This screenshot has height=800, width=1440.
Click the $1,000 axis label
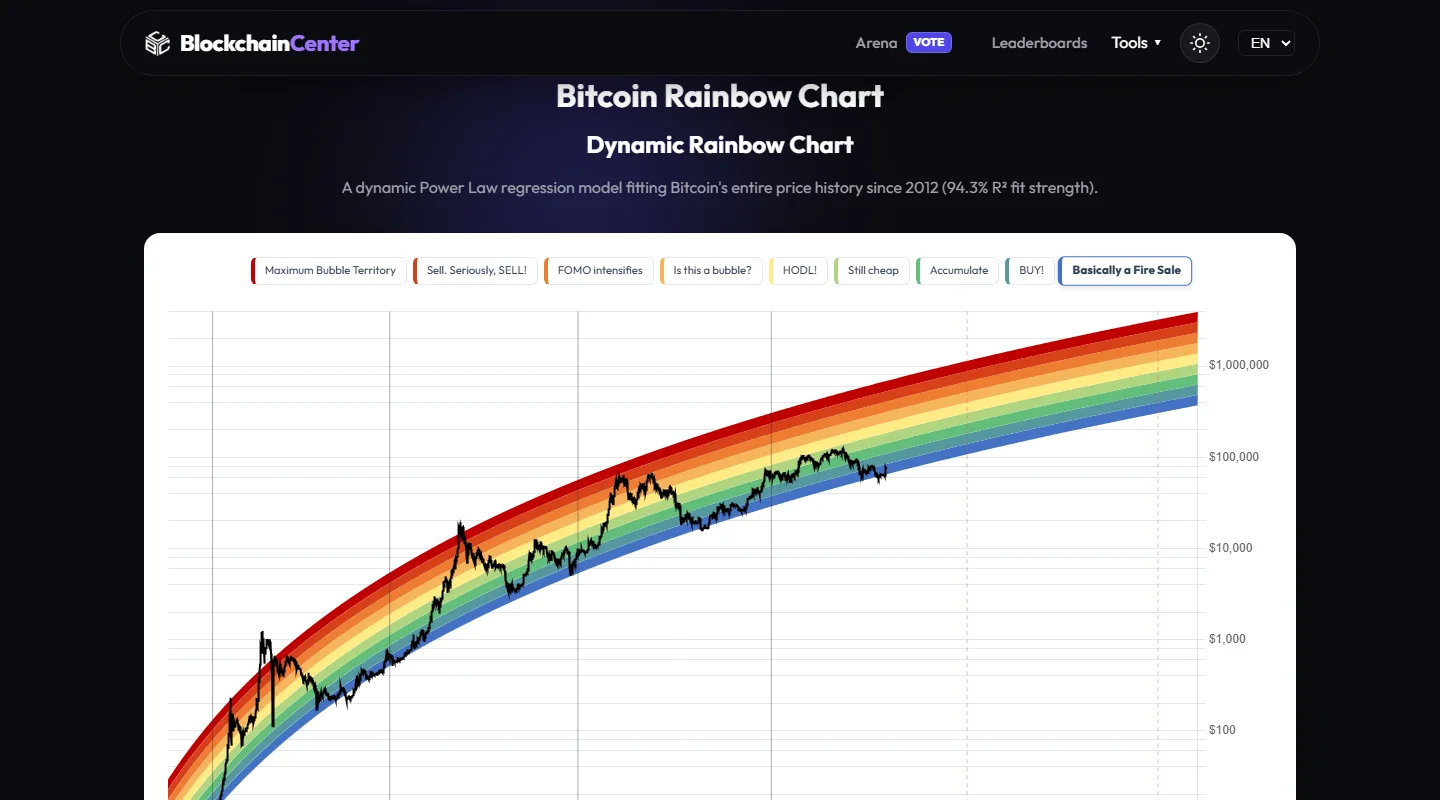(1227, 639)
